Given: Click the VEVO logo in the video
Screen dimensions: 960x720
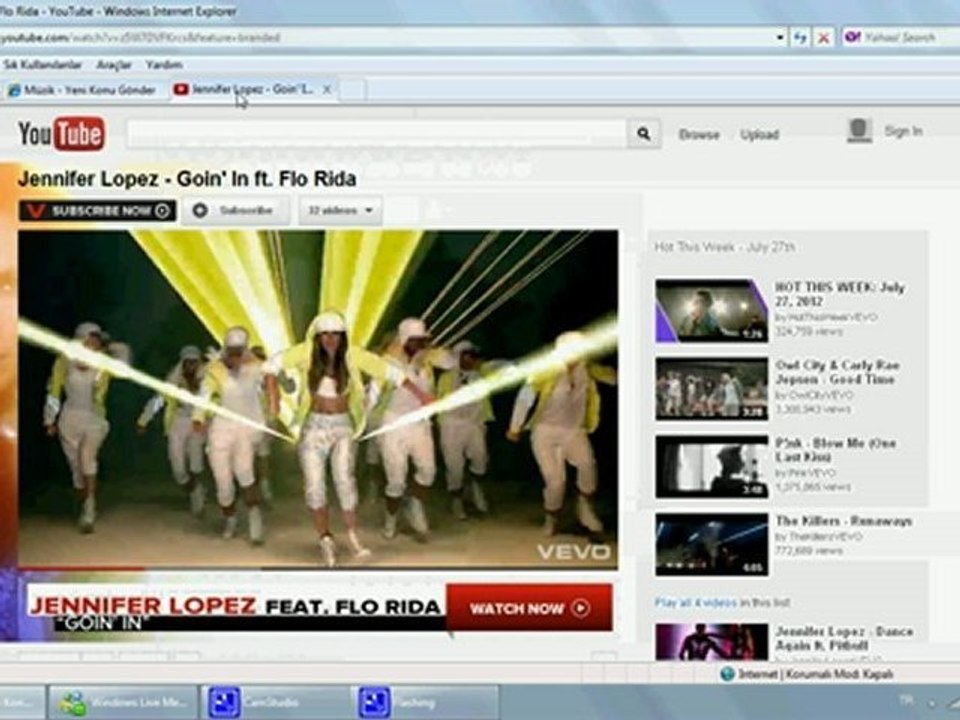Looking at the screenshot, I should (574, 552).
